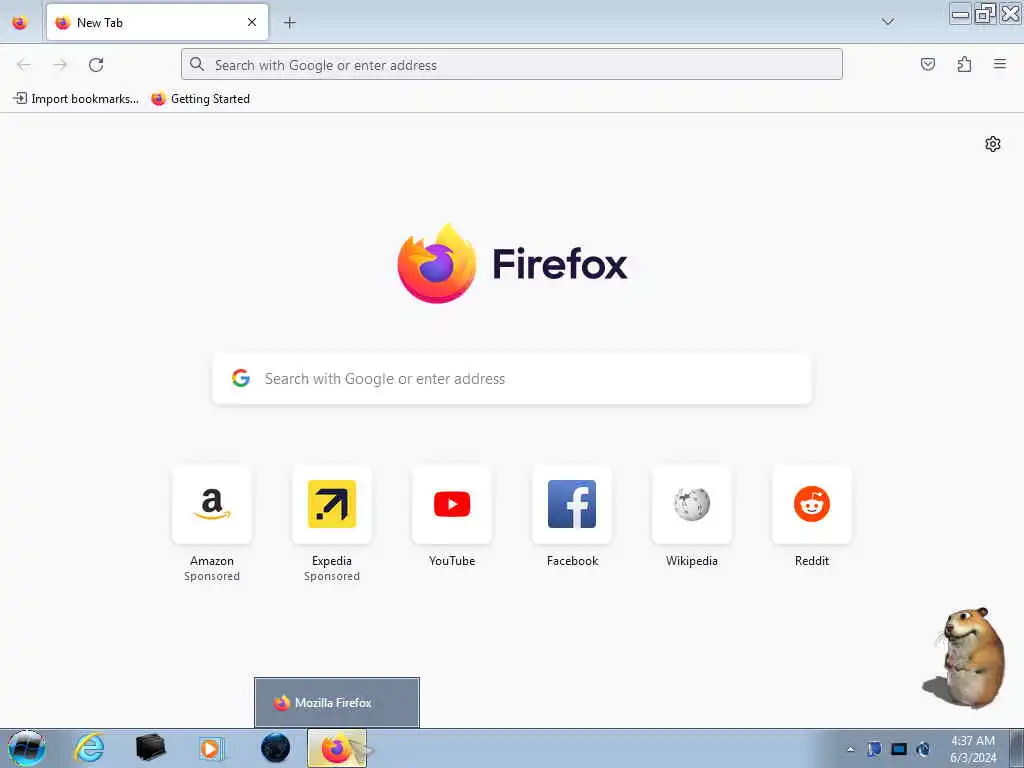Close the New Tab tab
Viewport: 1024px width, 768px height.
(251, 22)
